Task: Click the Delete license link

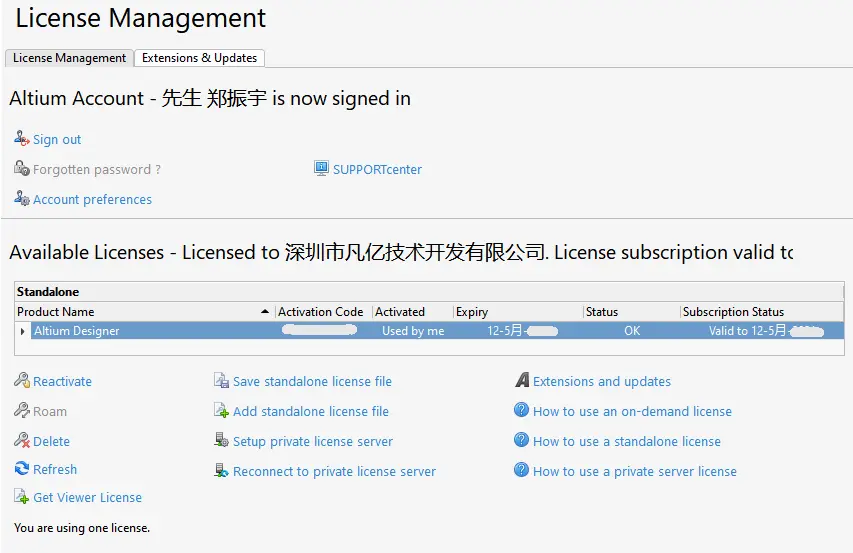Action: [x=52, y=442]
